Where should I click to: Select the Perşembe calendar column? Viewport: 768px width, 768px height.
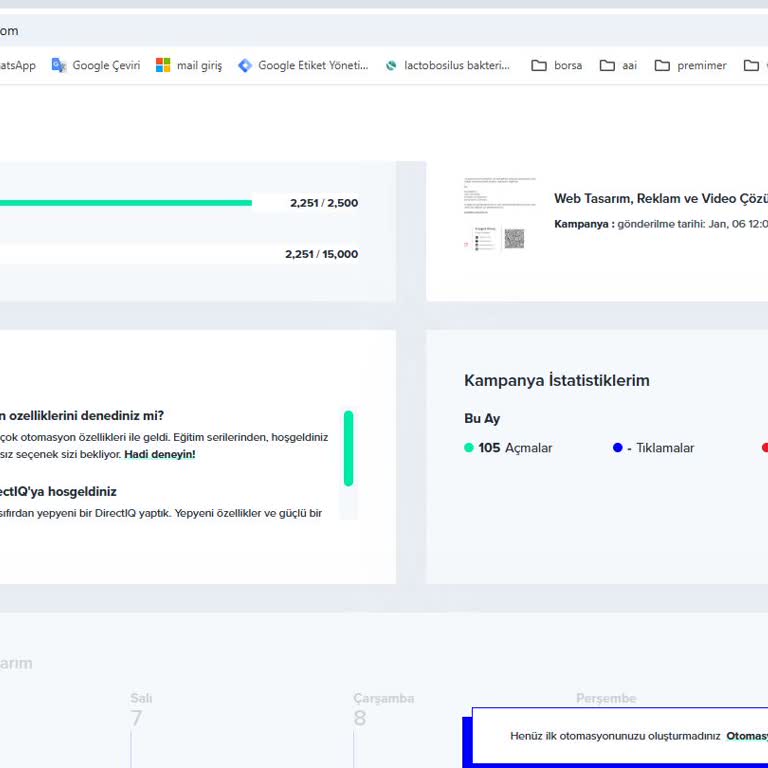click(x=606, y=698)
